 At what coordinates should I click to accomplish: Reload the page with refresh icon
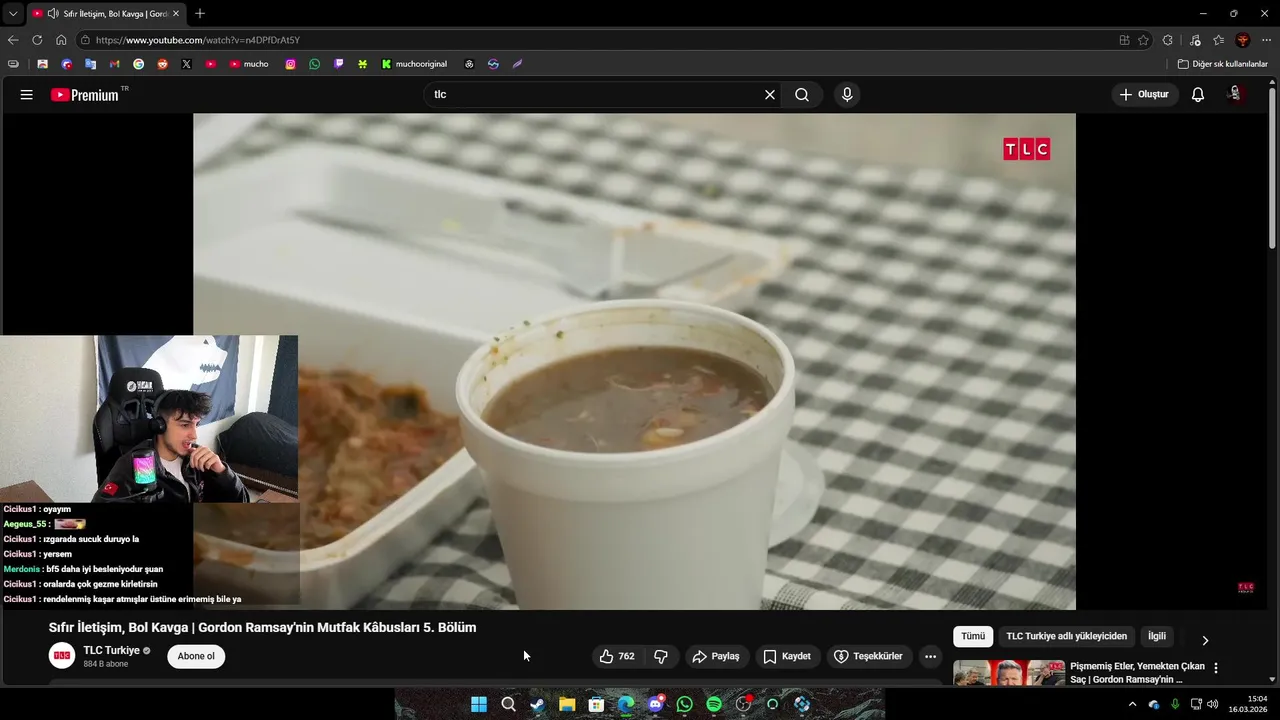click(37, 40)
